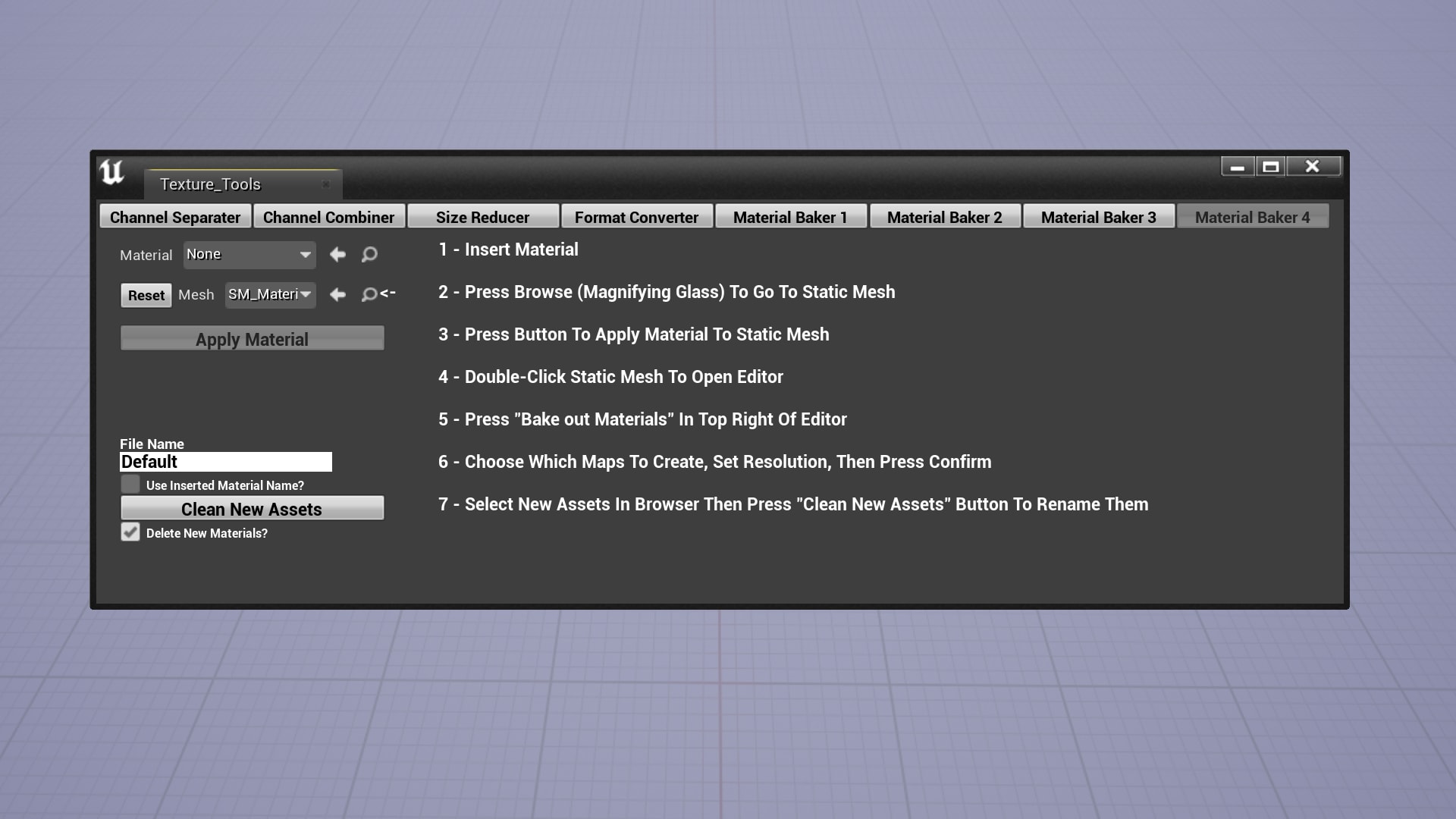1456x819 pixels.
Task: Click the close icon on Texture_Tools tab
Action: click(326, 184)
